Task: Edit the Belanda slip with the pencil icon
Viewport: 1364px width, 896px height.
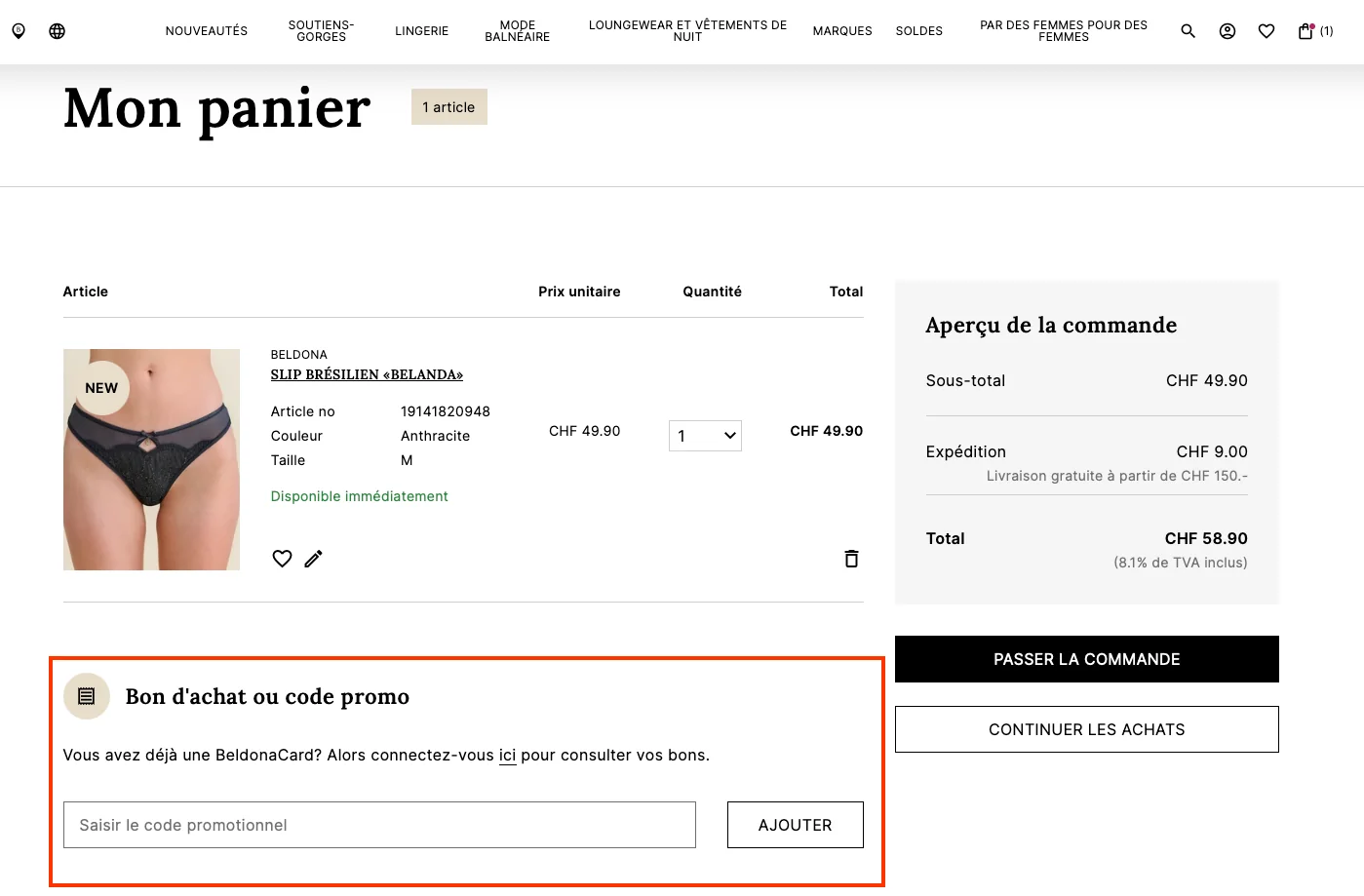Action: tap(313, 558)
